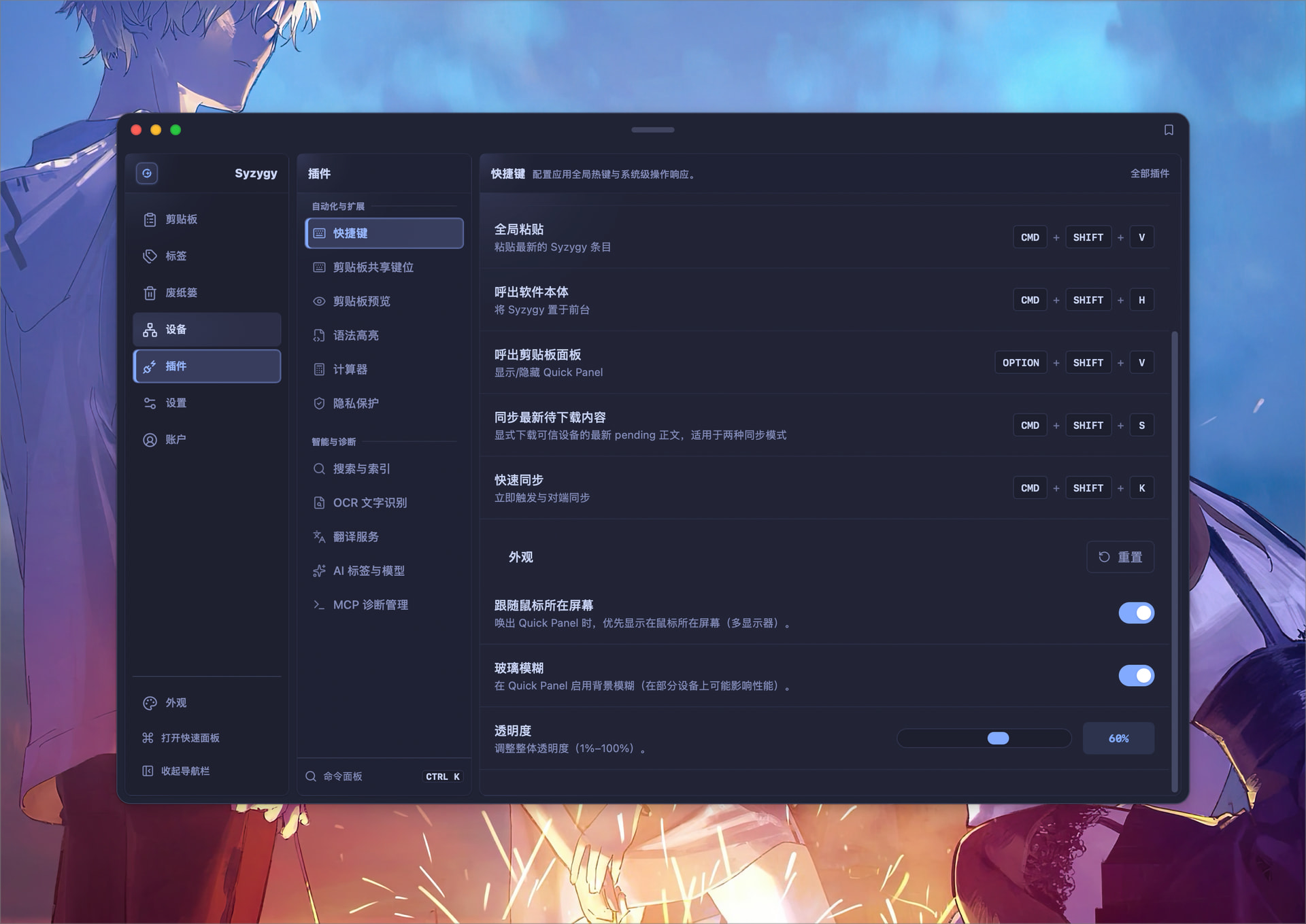Open 设置 from the sidebar
This screenshot has height=924, width=1306.
click(207, 403)
